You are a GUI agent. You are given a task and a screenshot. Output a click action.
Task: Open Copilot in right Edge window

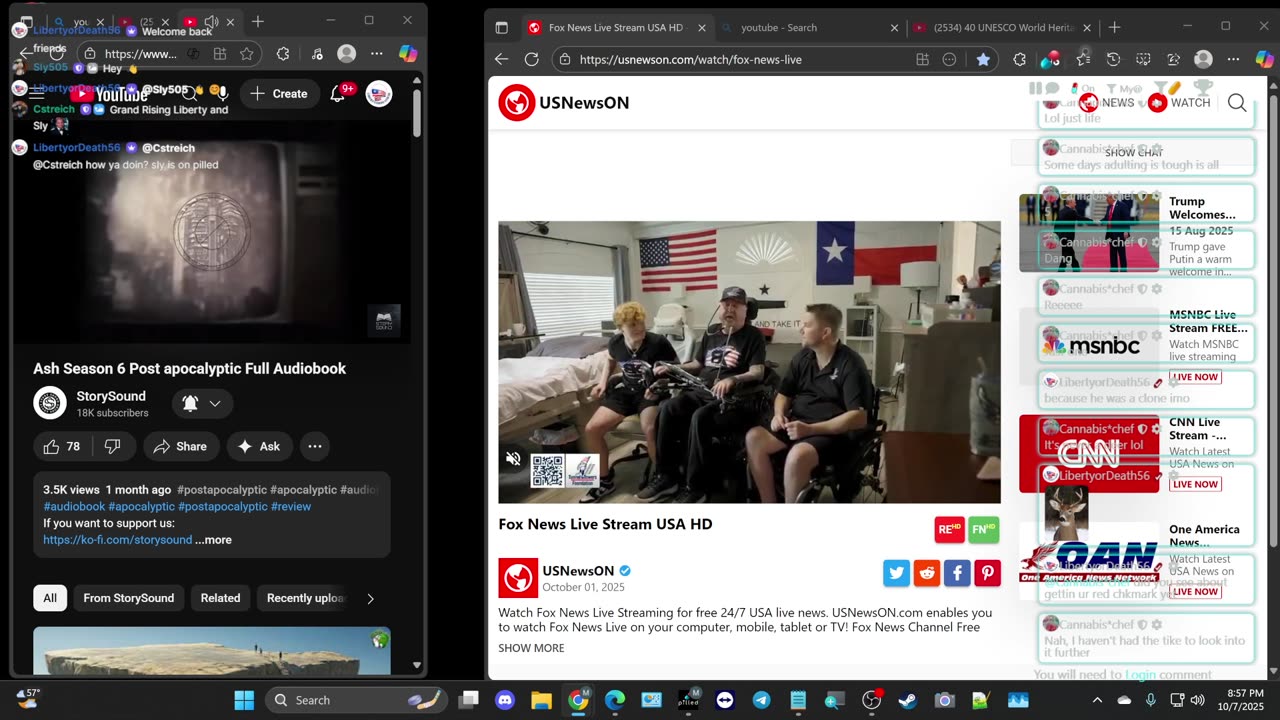coord(1264,59)
